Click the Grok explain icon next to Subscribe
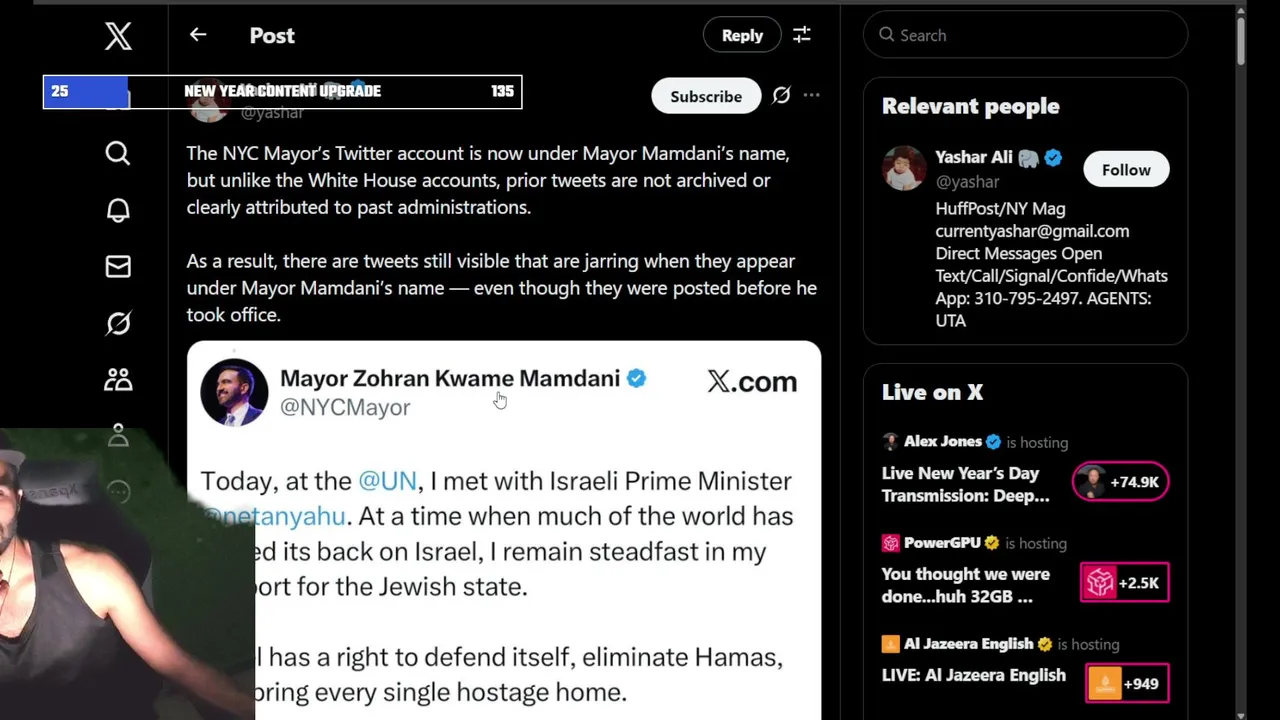This screenshot has width=1280, height=720. pyautogui.click(x=781, y=96)
